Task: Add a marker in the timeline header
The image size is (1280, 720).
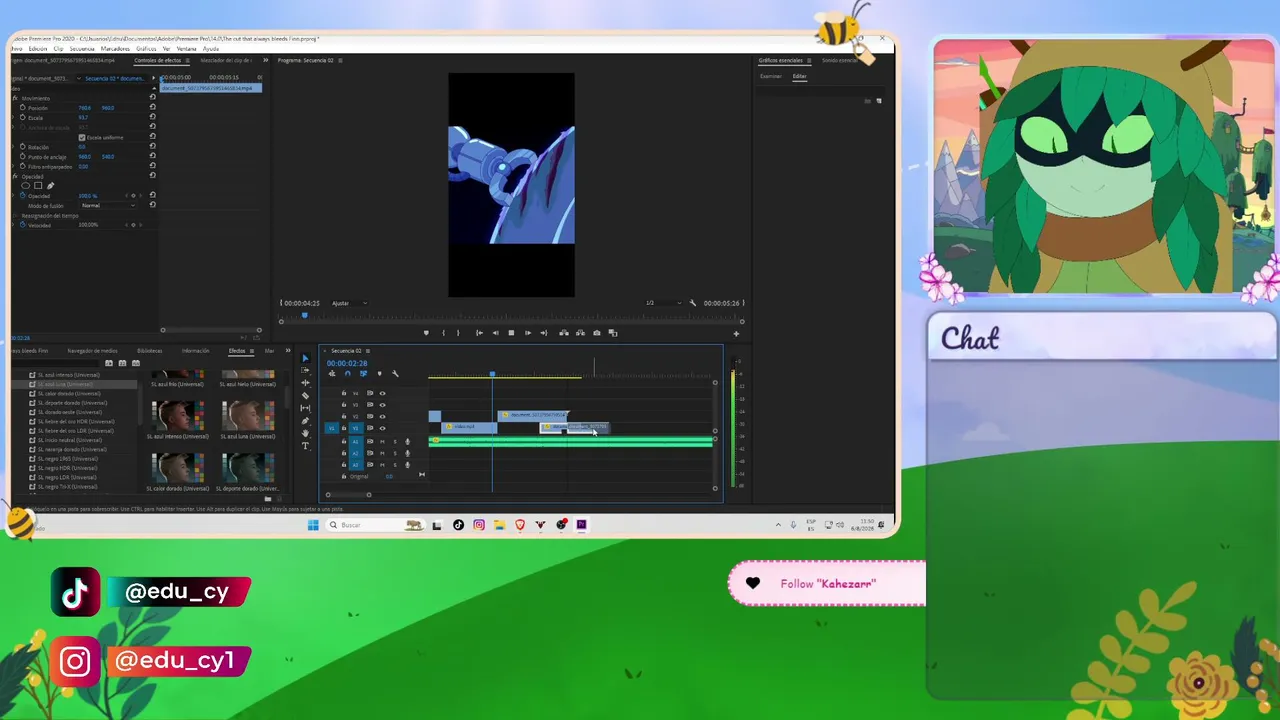Action: point(379,374)
